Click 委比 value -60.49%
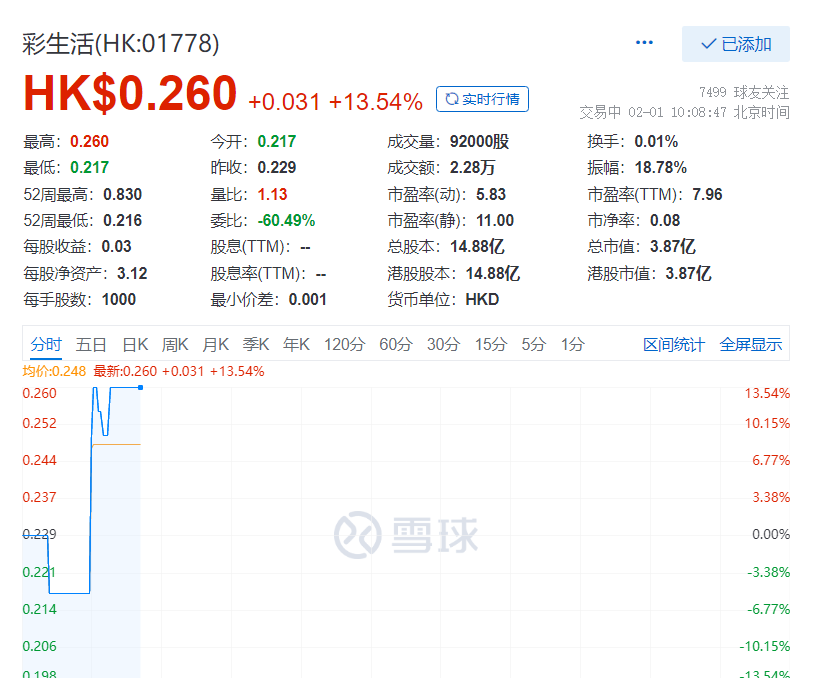 click(286, 220)
